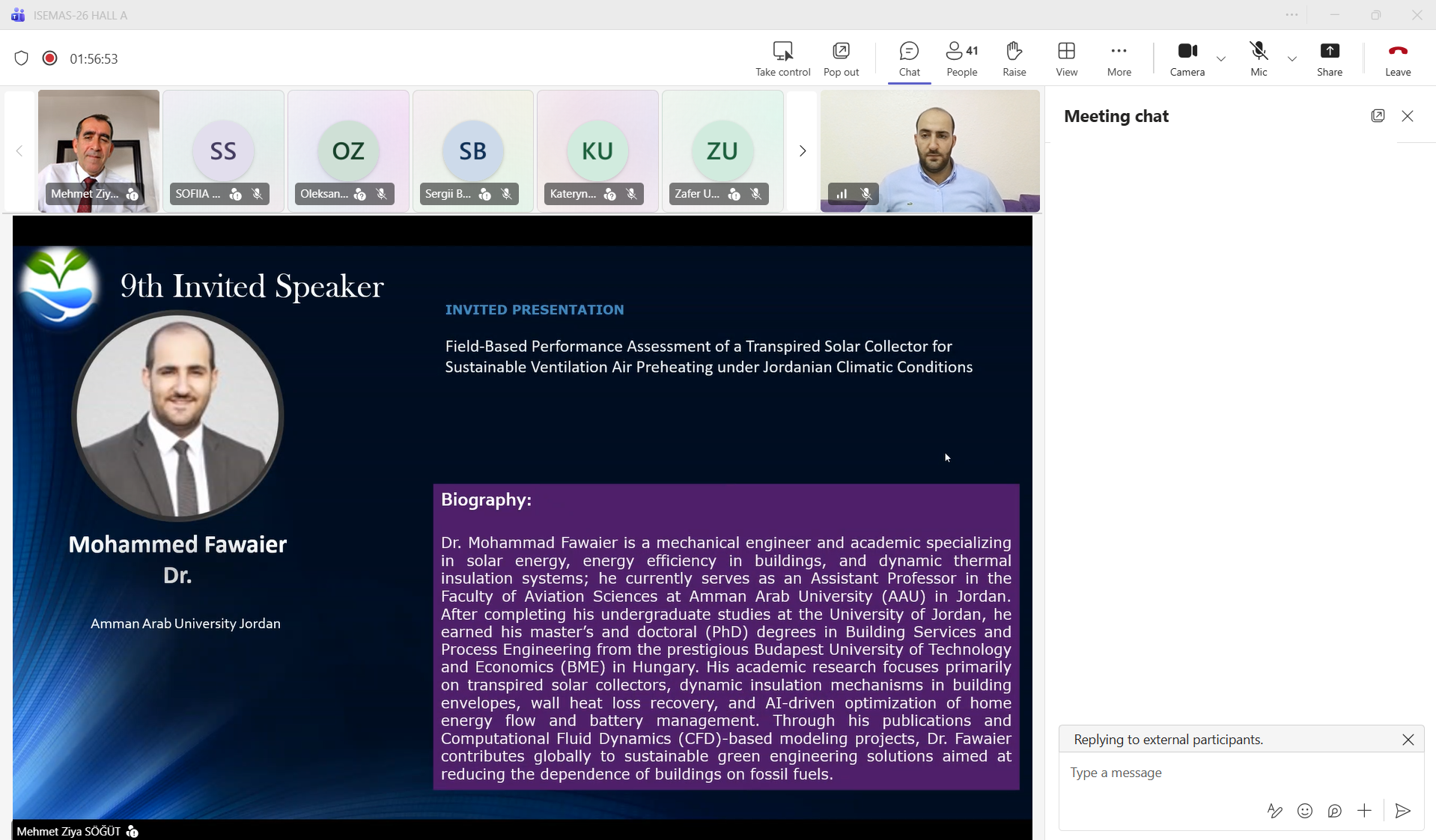Select the Sergii B... SB participant tile
The width and height of the screenshot is (1436, 840).
pos(472,151)
